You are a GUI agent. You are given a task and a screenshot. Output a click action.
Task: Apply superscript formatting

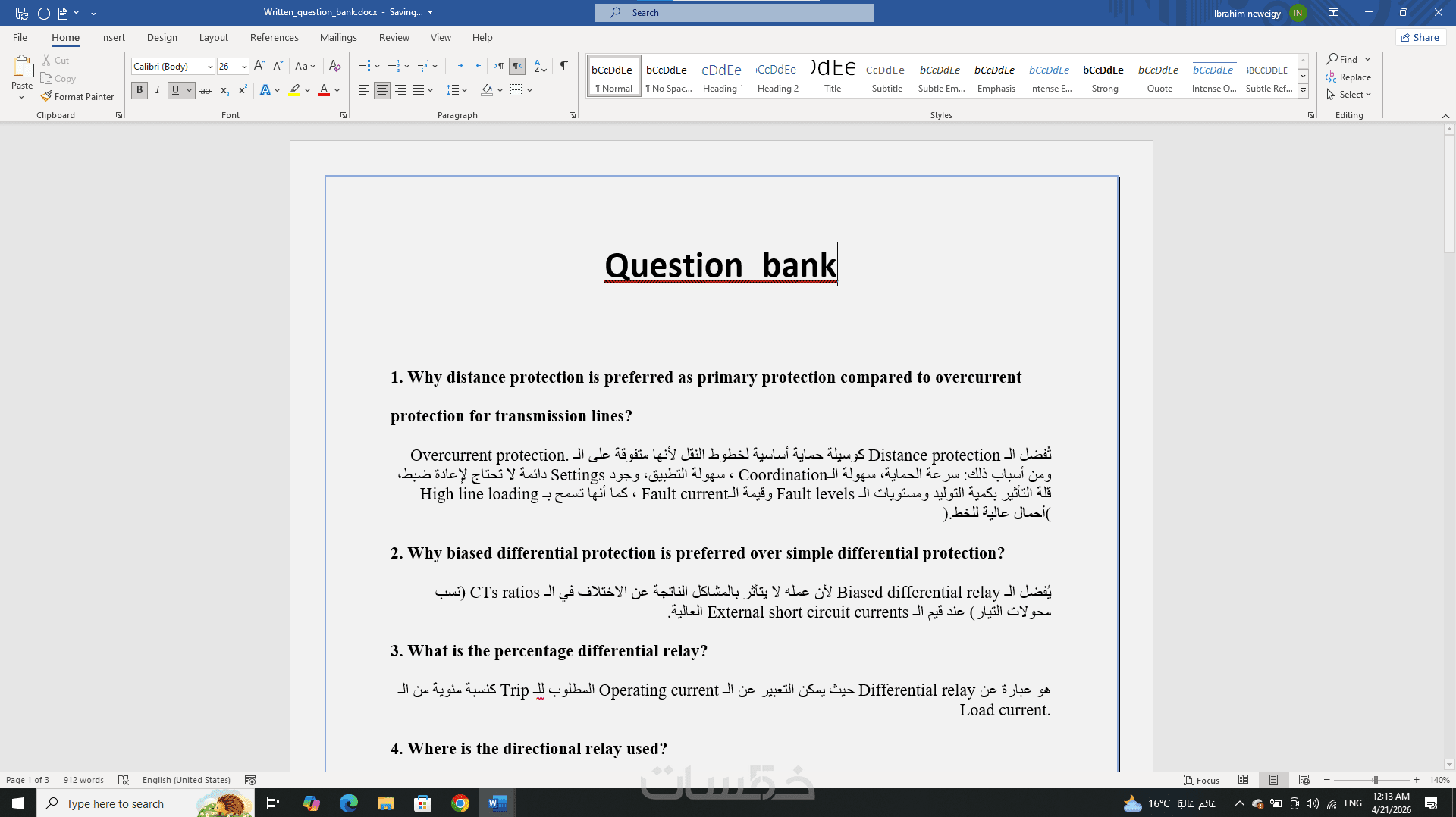[x=243, y=90]
